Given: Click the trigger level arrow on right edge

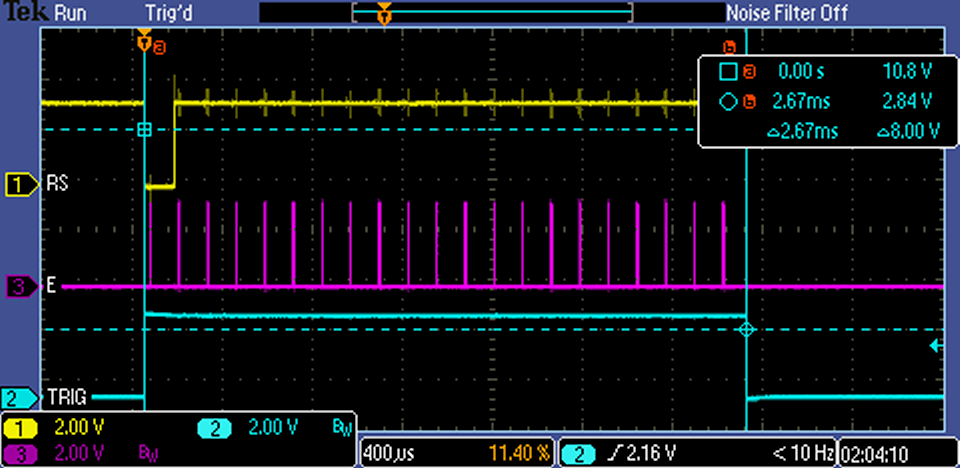Looking at the screenshot, I should click(935, 346).
